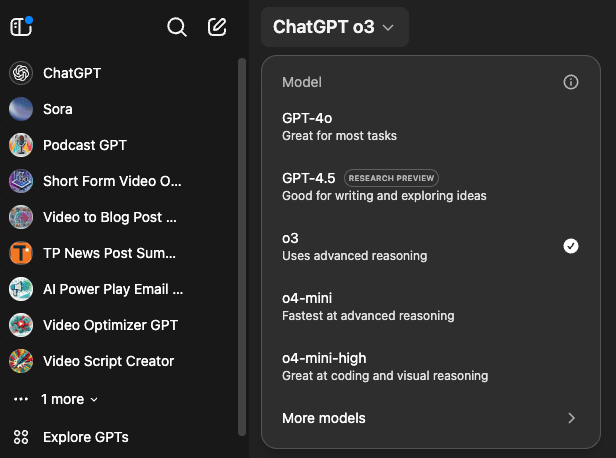The width and height of the screenshot is (616, 458).
Task: Expand More models chevron arrow
Action: pyautogui.click(x=571, y=418)
